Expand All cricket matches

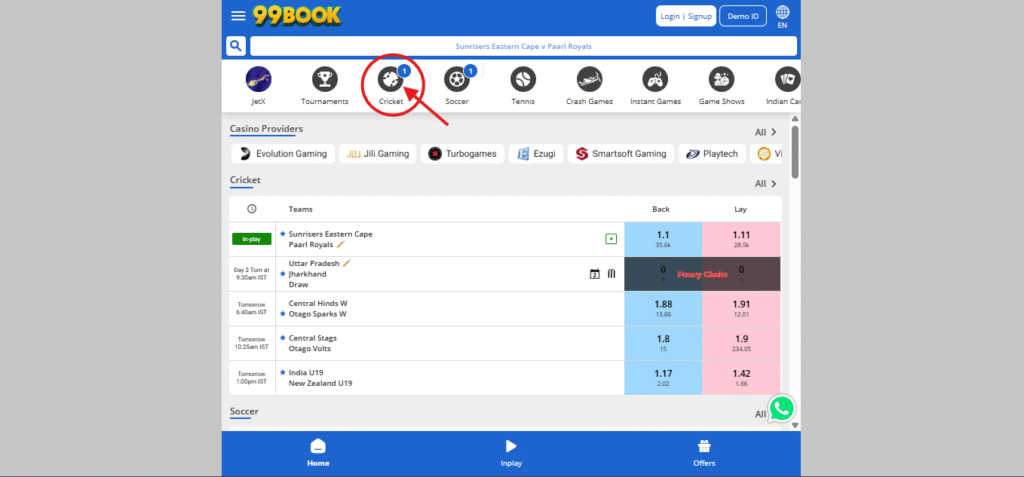tap(766, 184)
